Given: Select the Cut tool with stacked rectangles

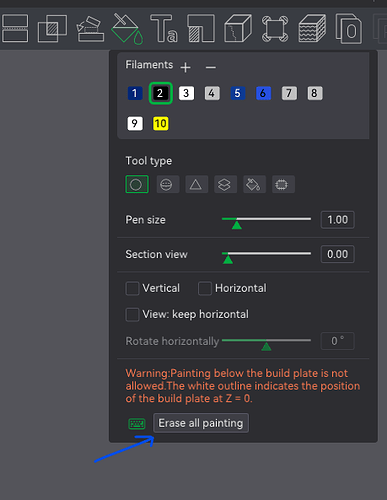Looking at the screenshot, I should tap(15, 28).
